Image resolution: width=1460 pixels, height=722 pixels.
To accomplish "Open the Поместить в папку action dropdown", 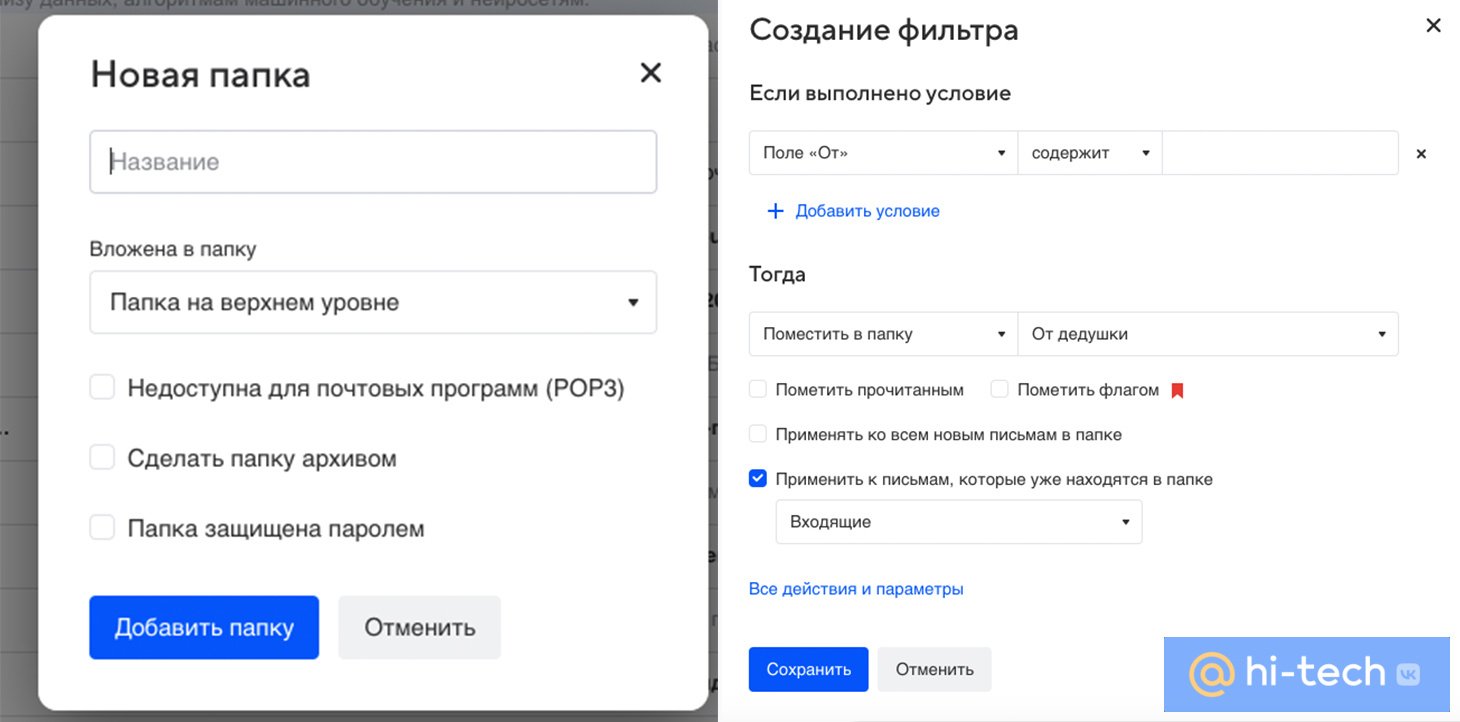I will pyautogui.click(x=883, y=334).
